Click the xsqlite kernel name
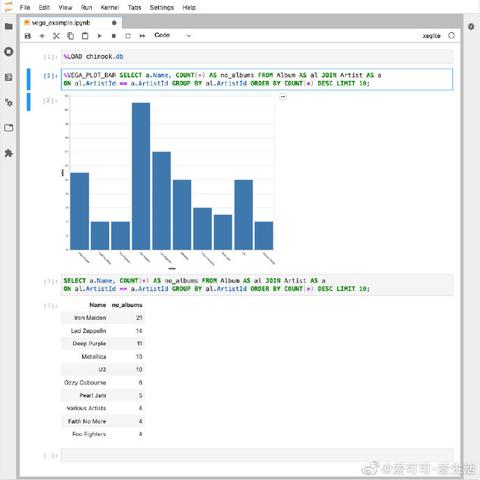480x480 pixels. [431, 36]
